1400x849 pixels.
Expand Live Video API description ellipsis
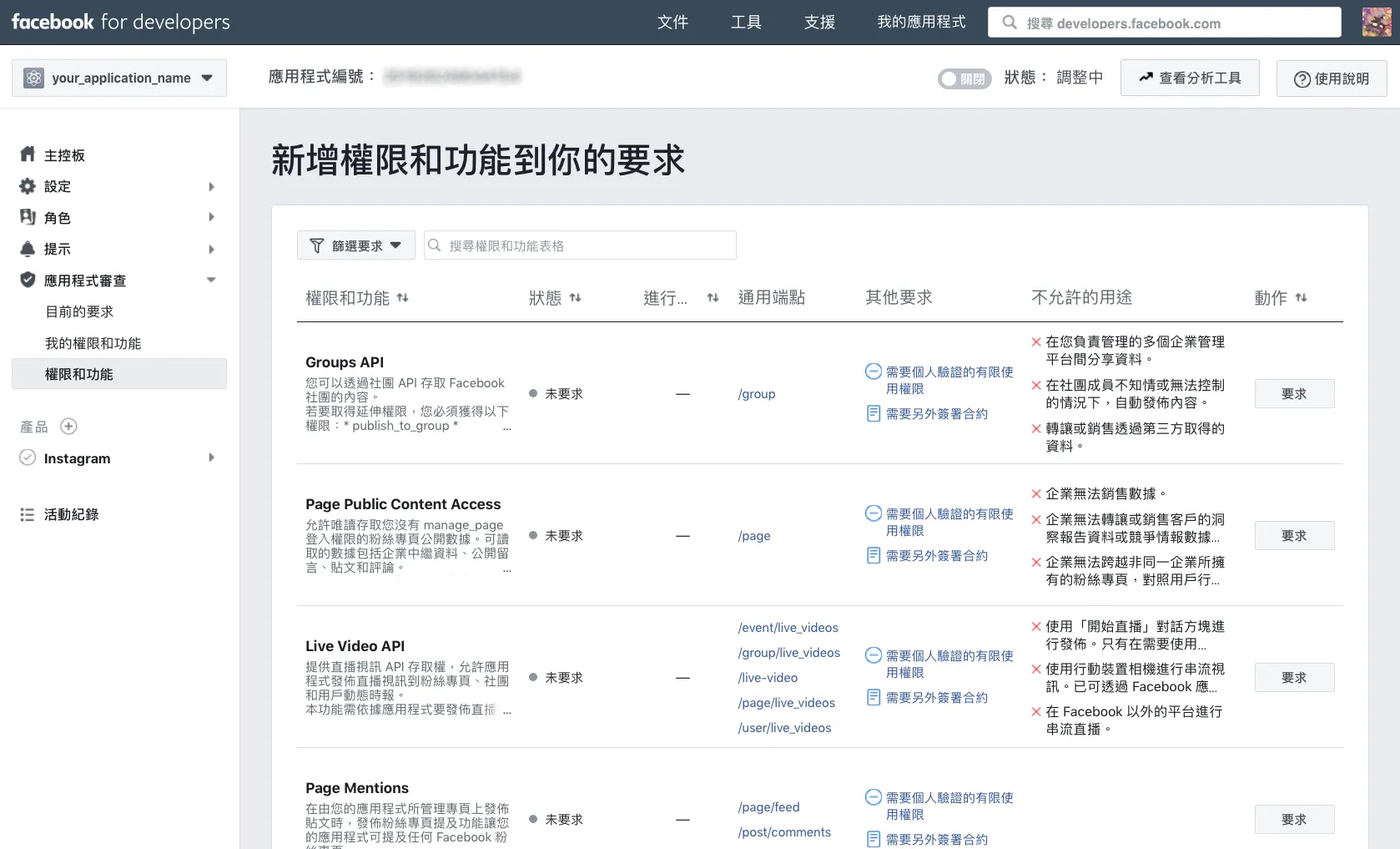point(506,710)
